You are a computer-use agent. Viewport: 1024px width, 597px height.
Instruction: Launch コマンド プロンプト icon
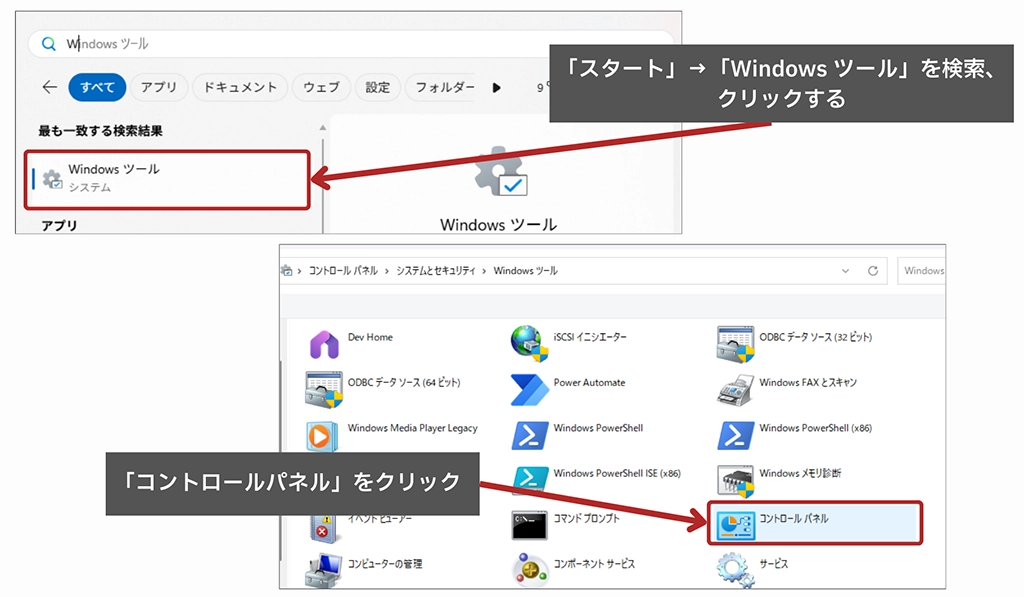pos(529,525)
